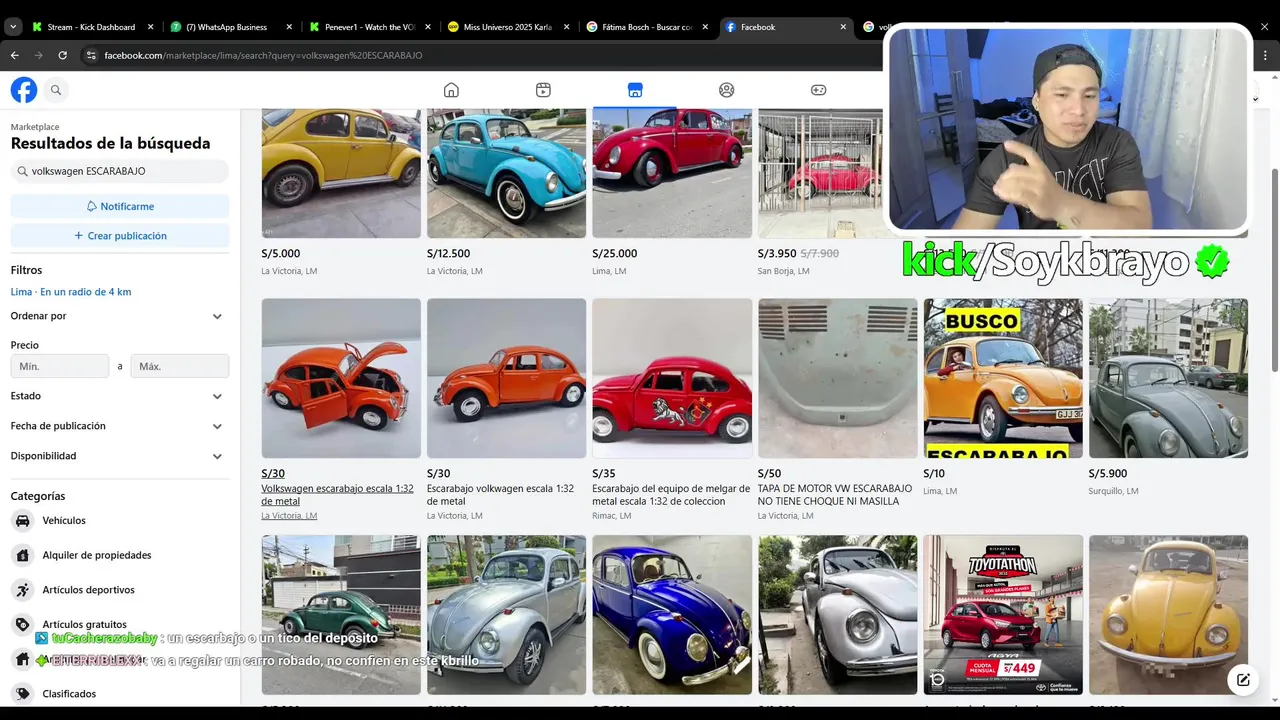
Task: Expand Ordenar por filter
Action: [120, 316]
